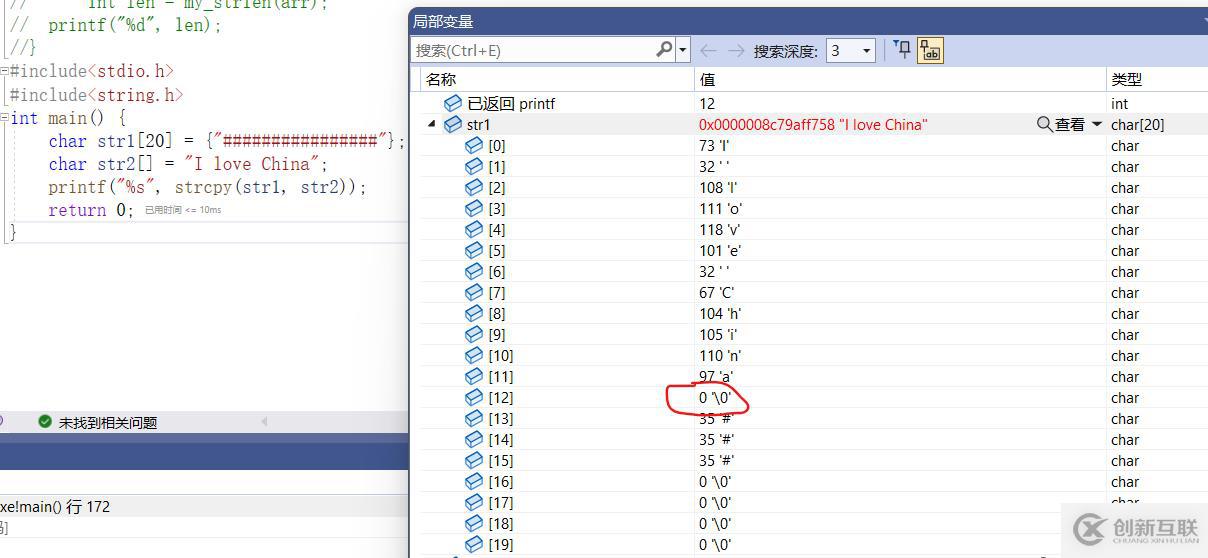The height and width of the screenshot is (558, 1208).
Task: Click the variable icon for element [19]
Action: coord(474,544)
